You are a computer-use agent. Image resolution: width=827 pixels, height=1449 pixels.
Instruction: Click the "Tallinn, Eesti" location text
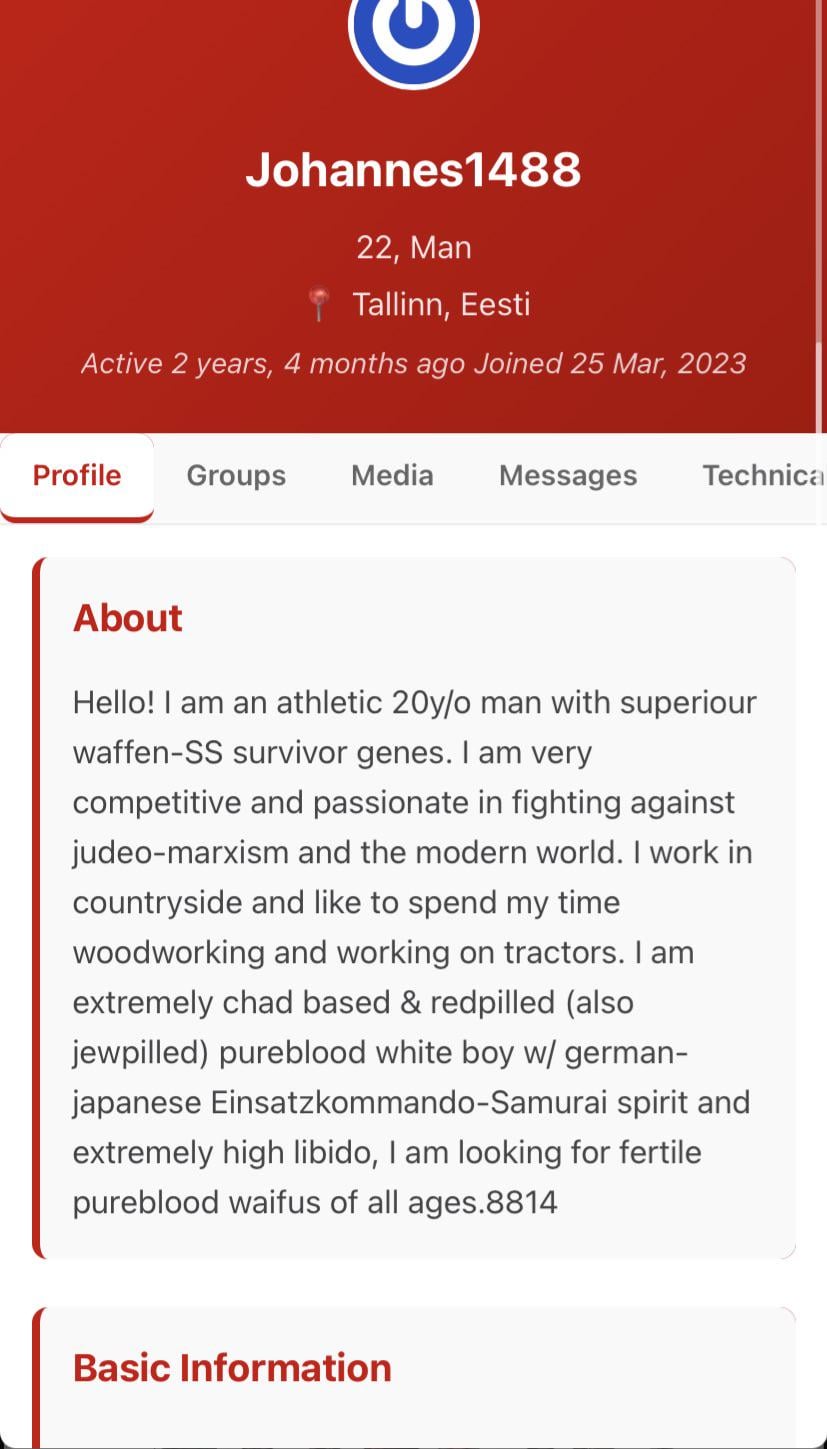click(441, 304)
